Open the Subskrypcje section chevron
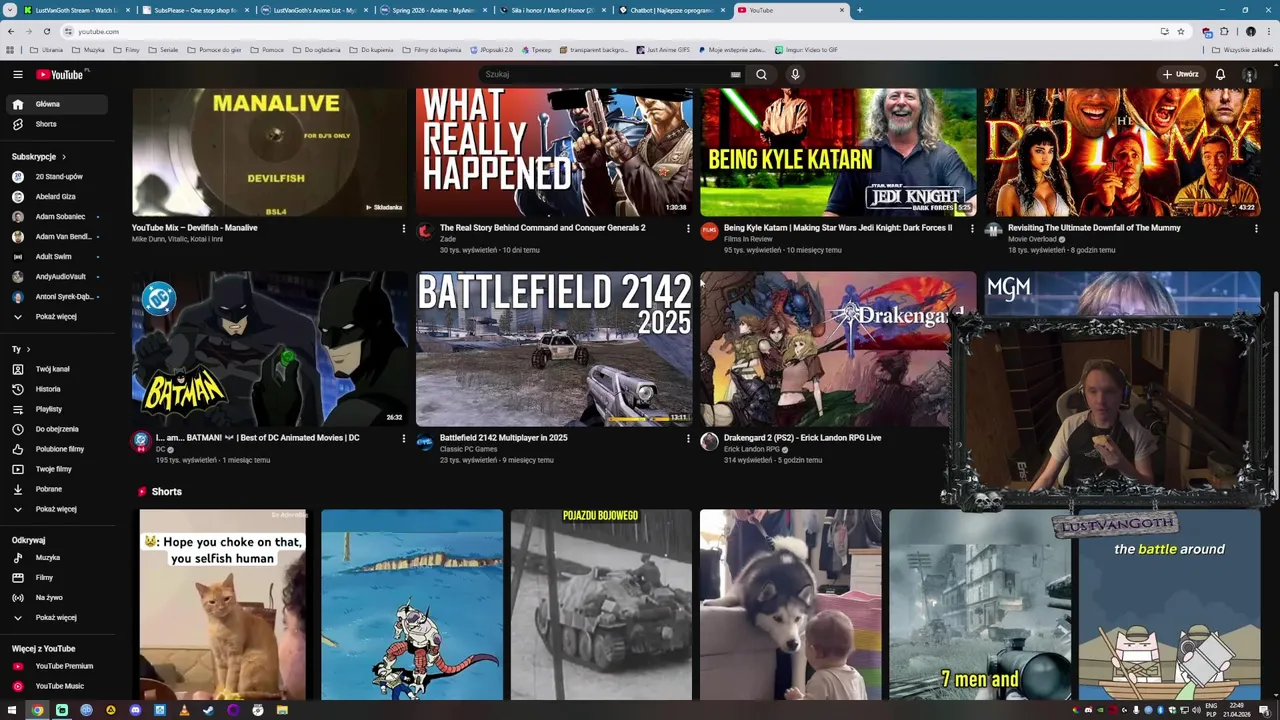 pos(64,157)
